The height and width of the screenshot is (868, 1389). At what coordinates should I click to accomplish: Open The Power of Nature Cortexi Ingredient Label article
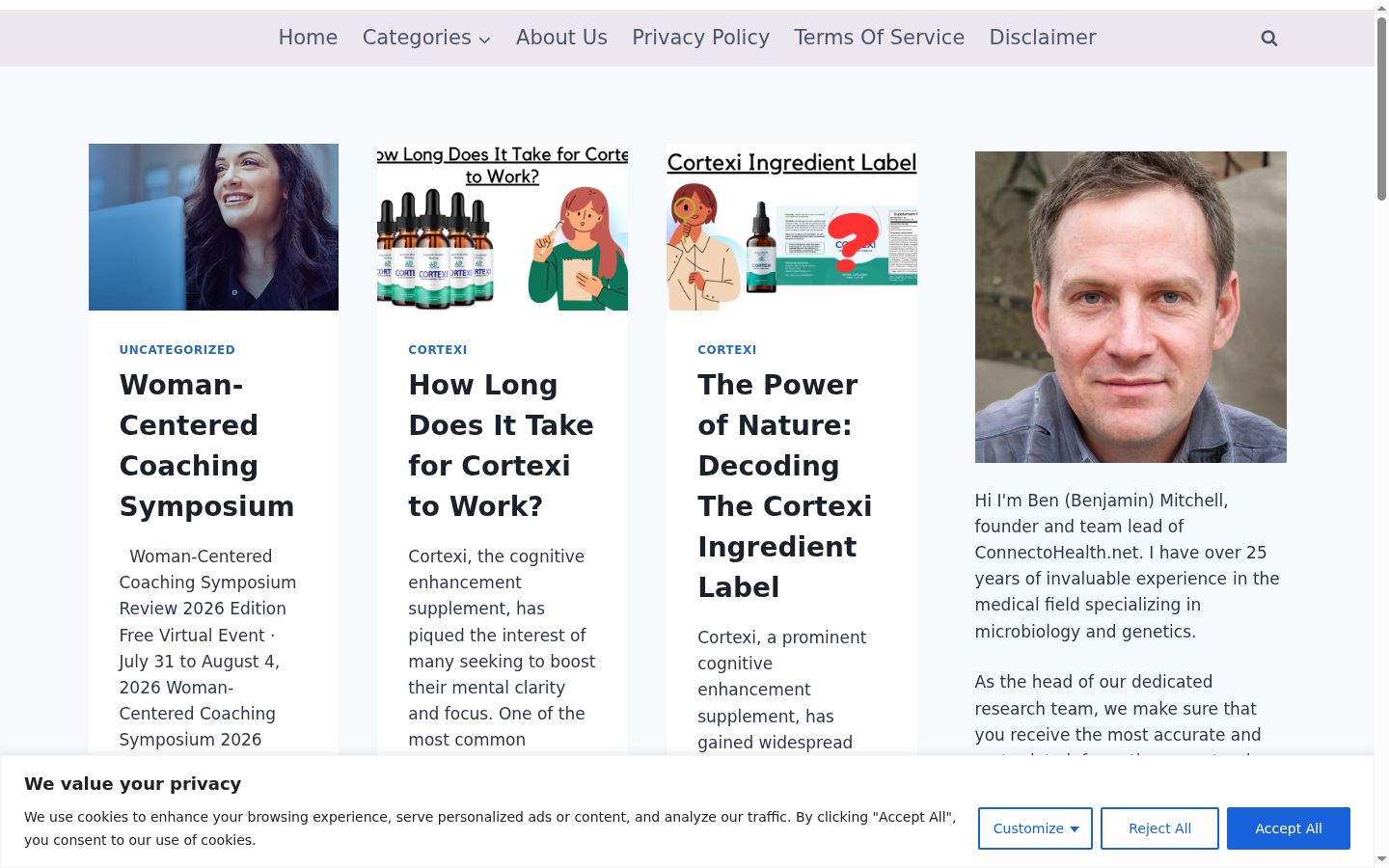[785, 486]
